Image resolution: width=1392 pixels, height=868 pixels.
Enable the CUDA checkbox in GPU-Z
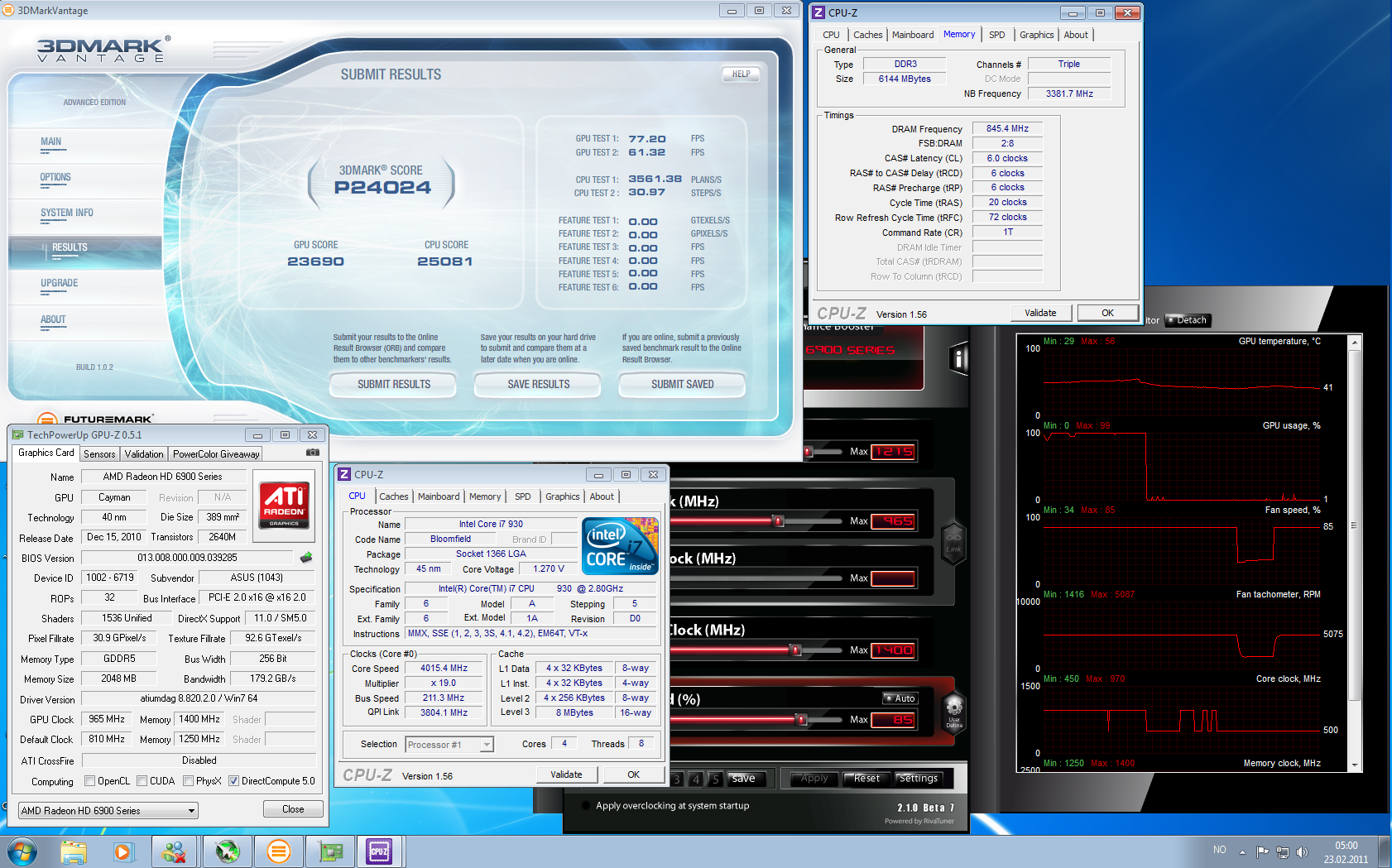click(142, 780)
